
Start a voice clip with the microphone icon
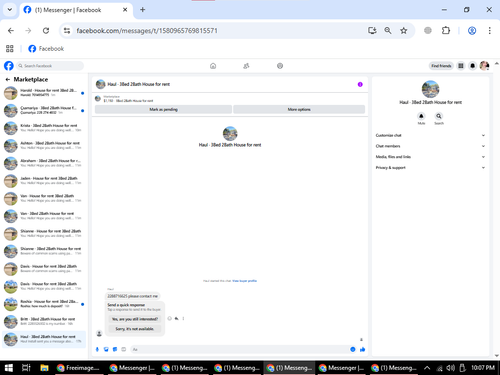pos(97,349)
